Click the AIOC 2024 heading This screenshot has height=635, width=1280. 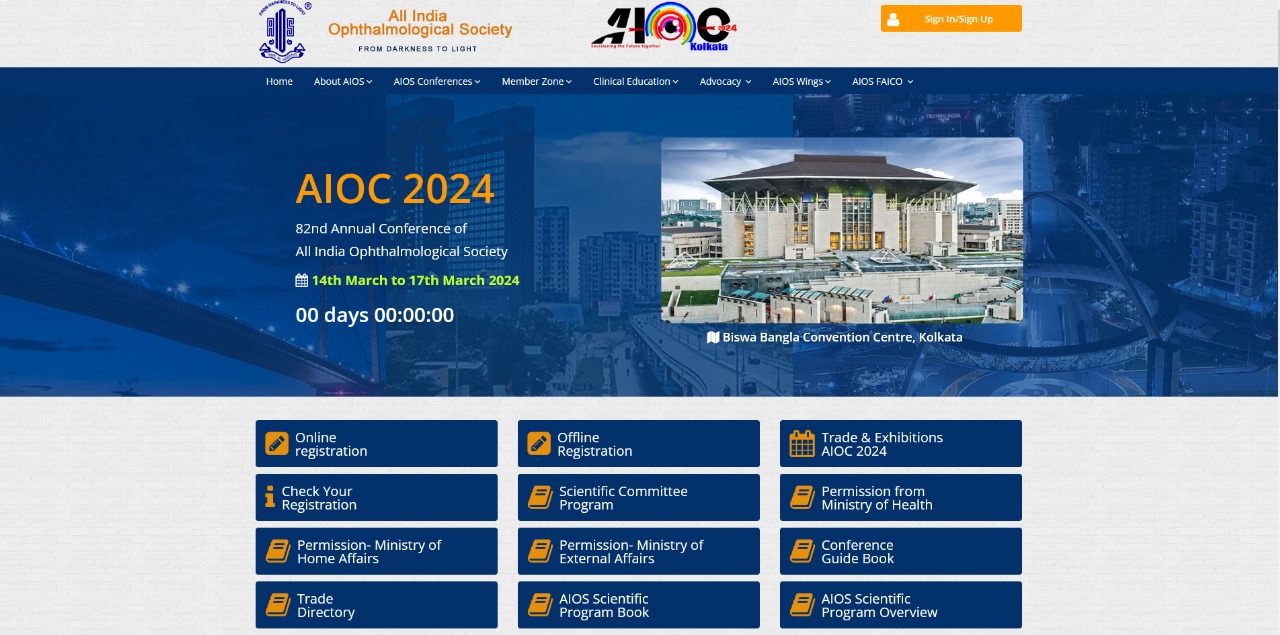click(395, 189)
